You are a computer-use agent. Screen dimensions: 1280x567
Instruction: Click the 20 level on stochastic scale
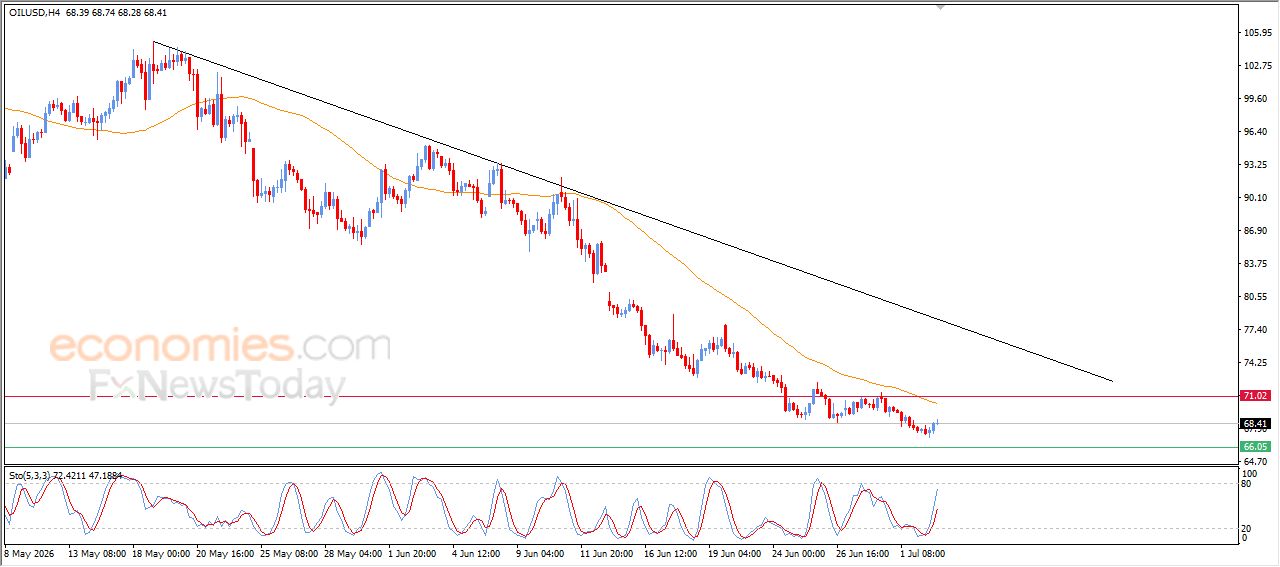(x=1246, y=528)
